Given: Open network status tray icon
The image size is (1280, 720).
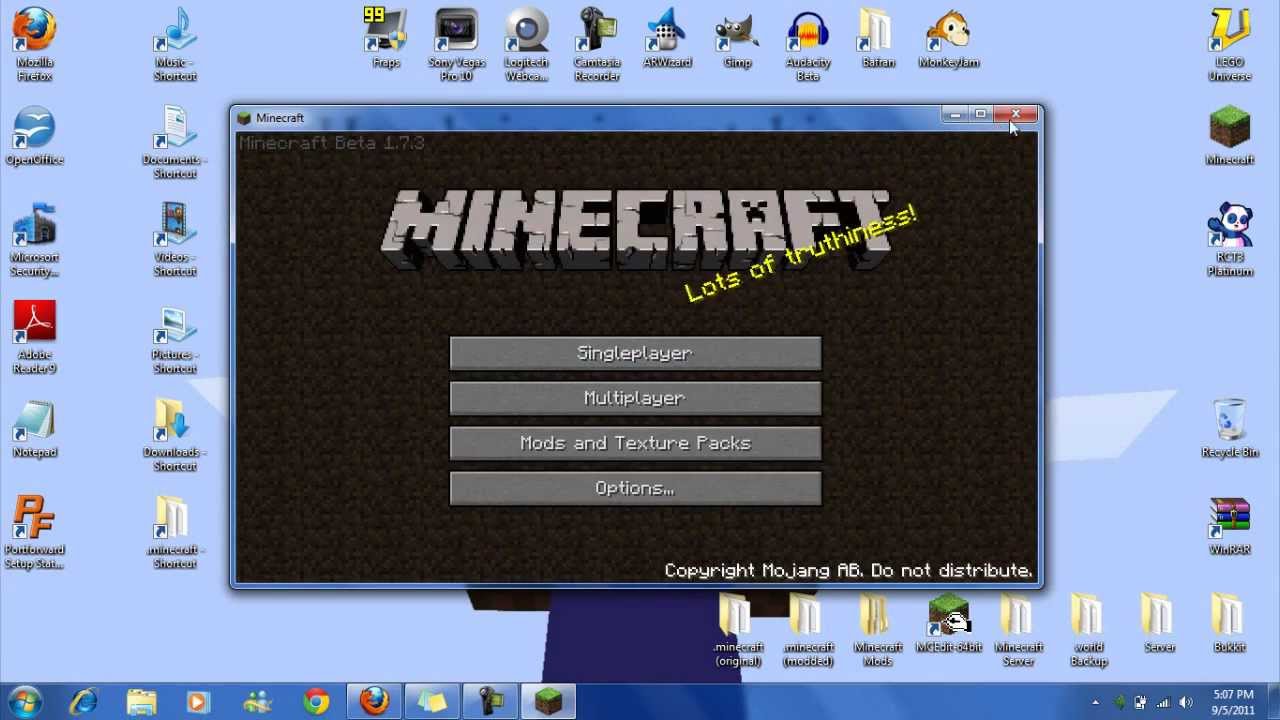Looking at the screenshot, I should click(1164, 702).
